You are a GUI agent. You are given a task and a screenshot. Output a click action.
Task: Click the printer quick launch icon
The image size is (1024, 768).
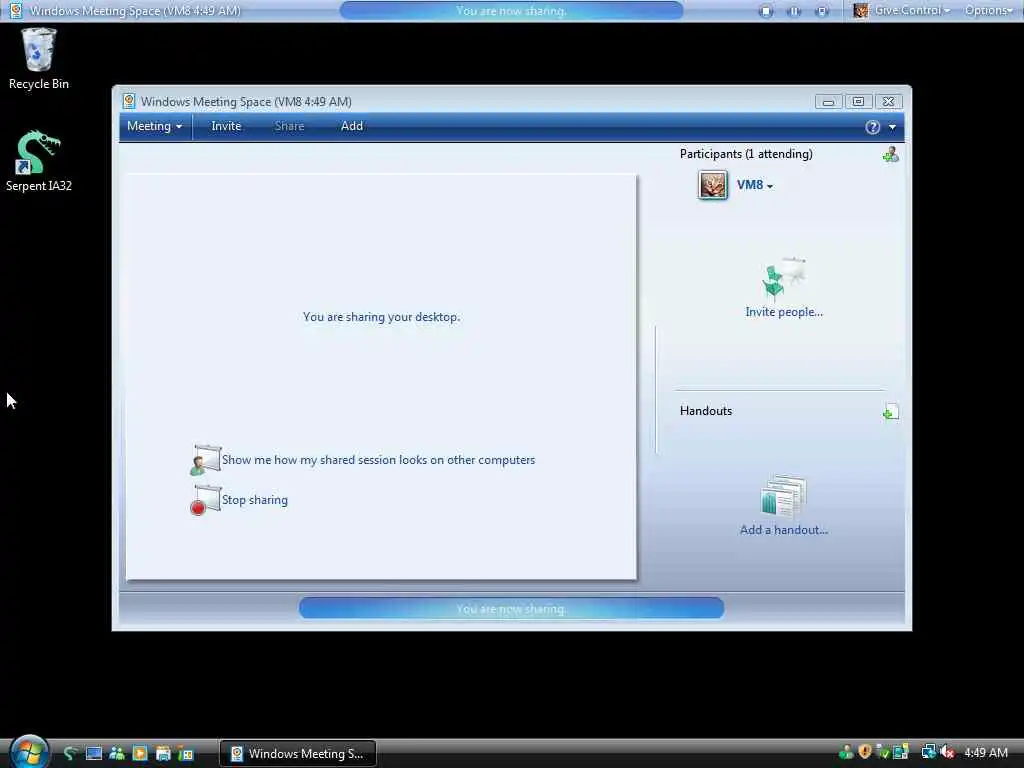pyautogui.click(x=163, y=754)
